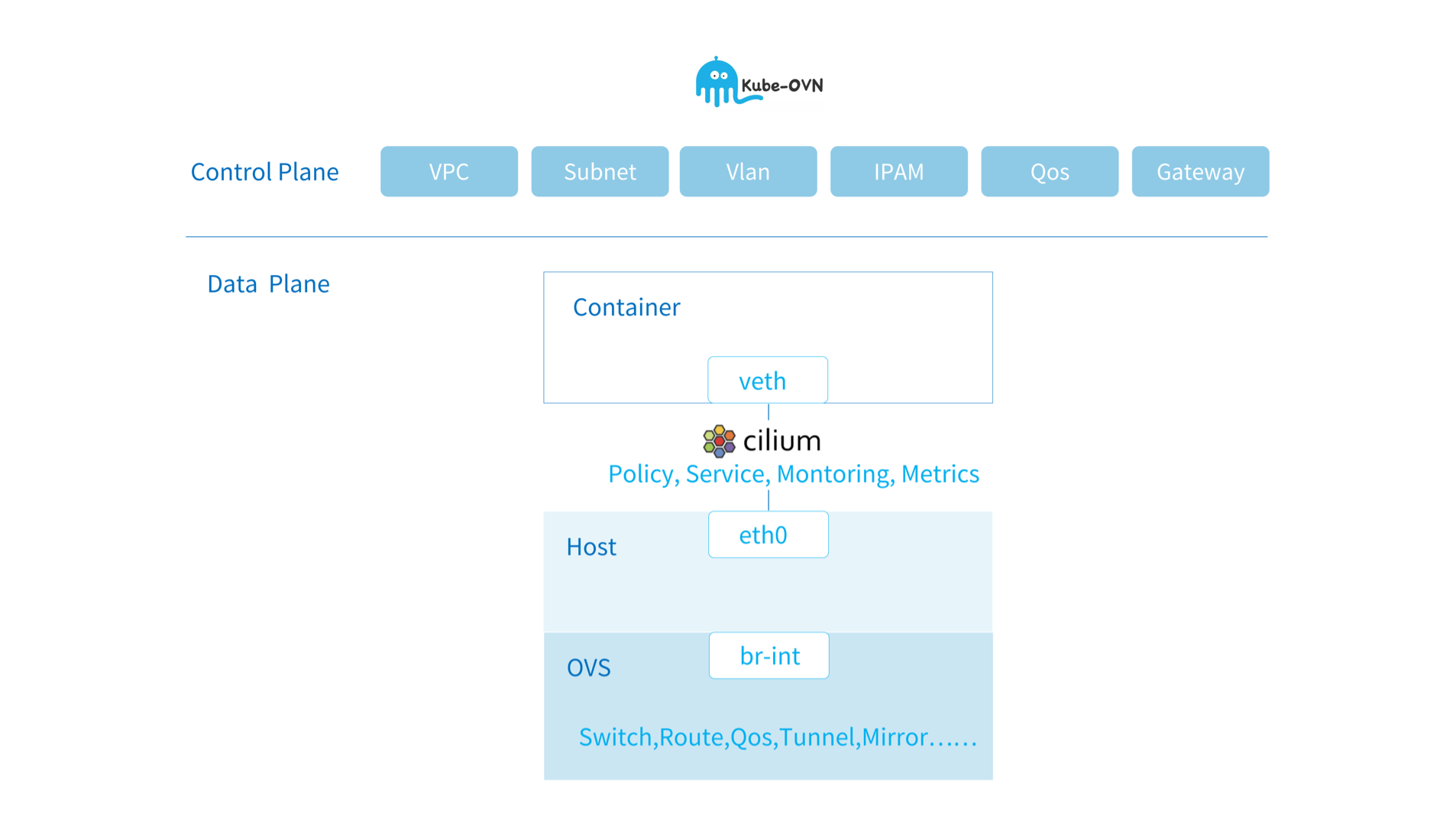Select the VPC box
1456x823 pixels.
pyautogui.click(x=449, y=172)
